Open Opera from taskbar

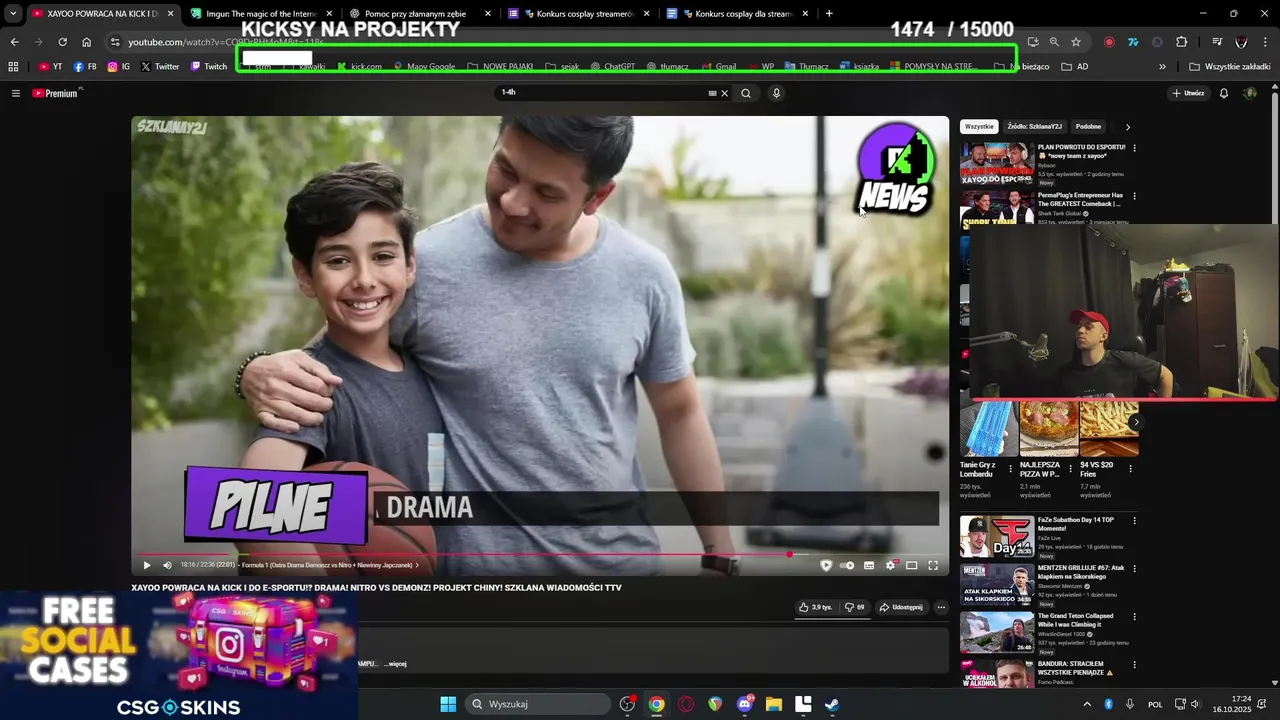[686, 704]
